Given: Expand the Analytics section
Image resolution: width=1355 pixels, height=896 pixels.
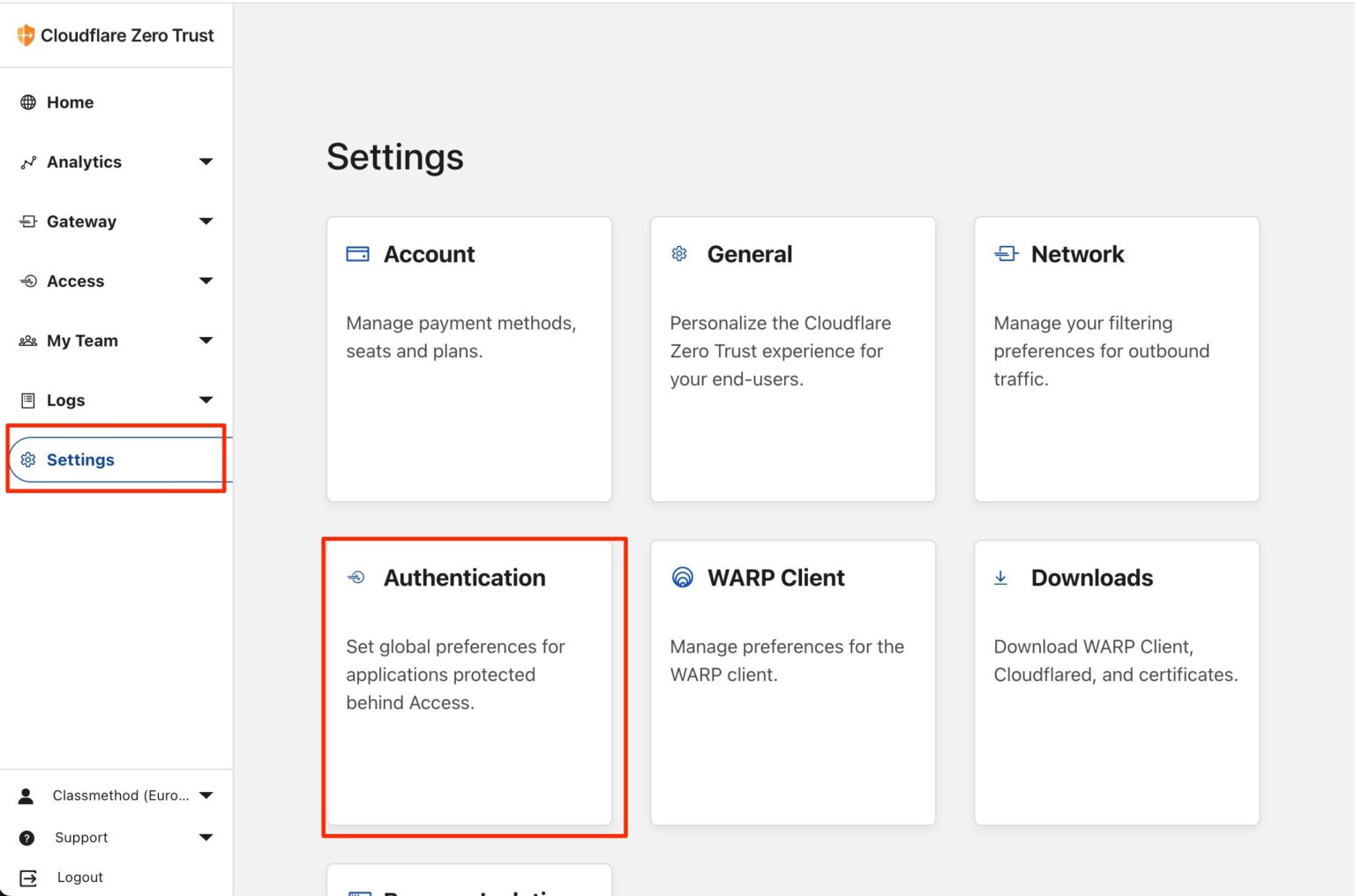Looking at the screenshot, I should (x=206, y=162).
